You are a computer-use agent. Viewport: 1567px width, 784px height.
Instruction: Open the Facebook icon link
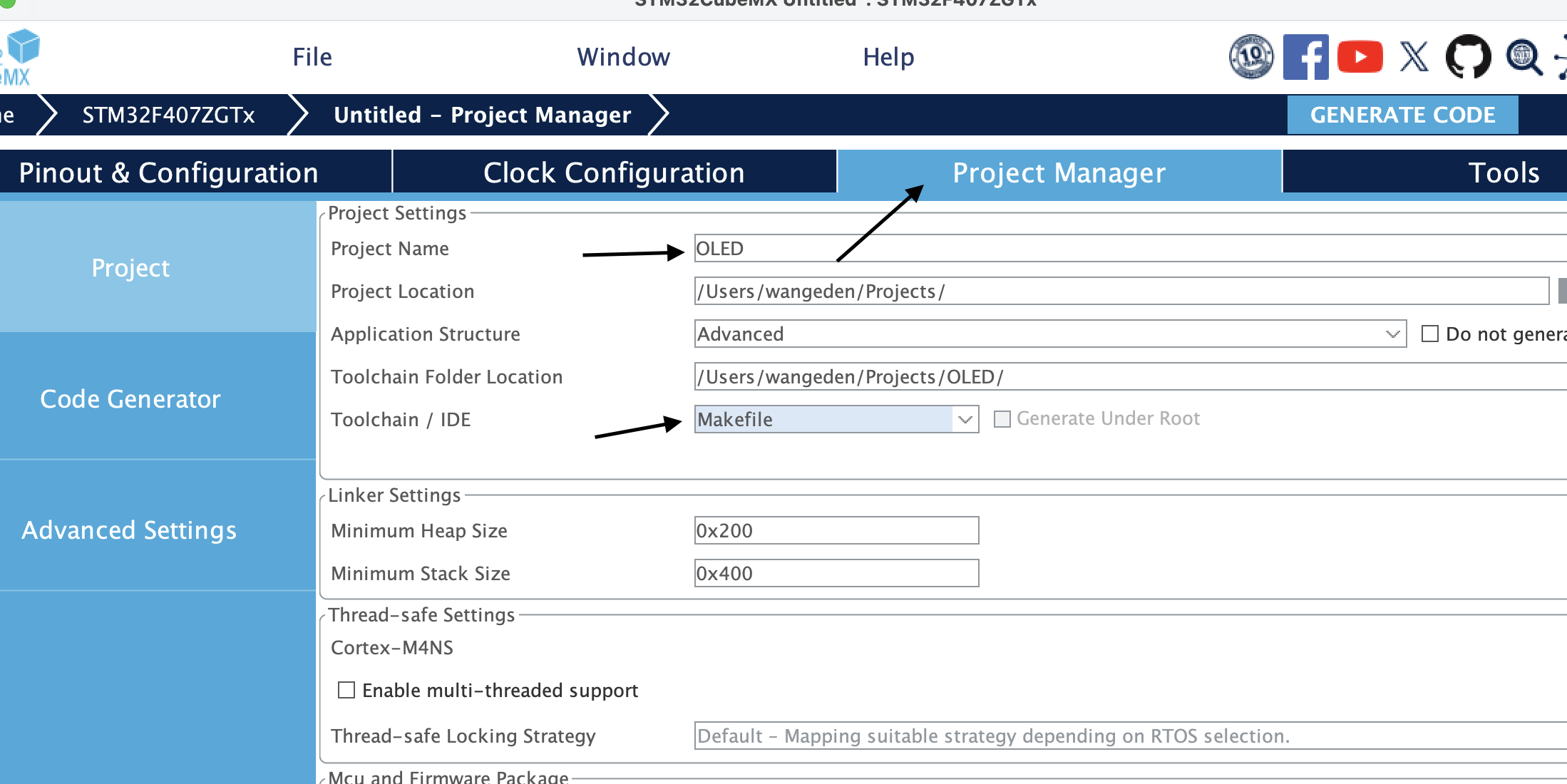click(1305, 56)
